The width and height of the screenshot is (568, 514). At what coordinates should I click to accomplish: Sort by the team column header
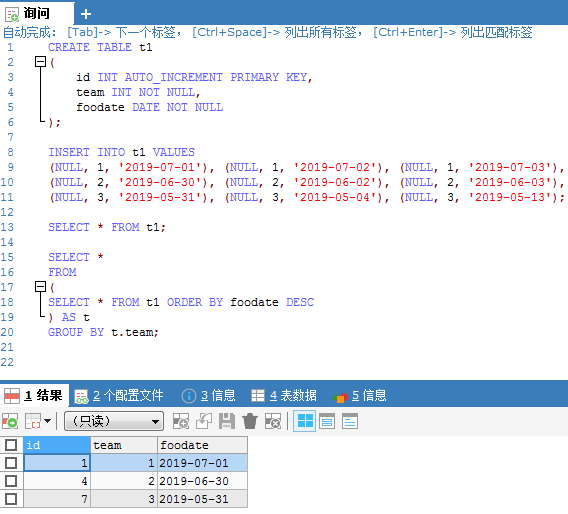point(124,445)
